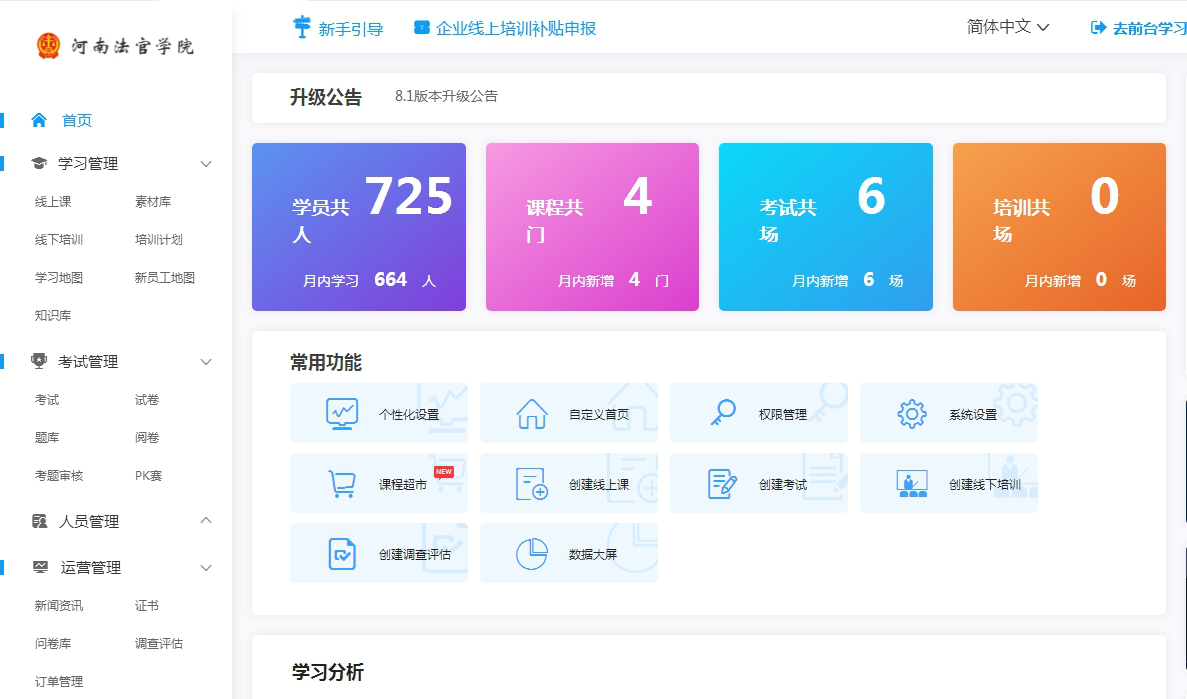Open 考试 under 考试管理
Viewport: 1187px width, 699px height.
click(x=47, y=399)
